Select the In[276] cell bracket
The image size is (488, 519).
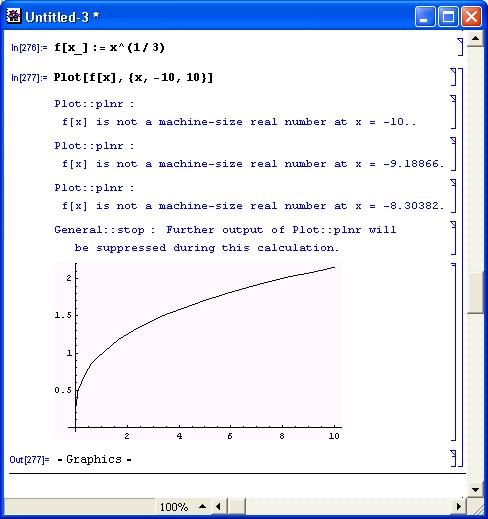point(460,47)
